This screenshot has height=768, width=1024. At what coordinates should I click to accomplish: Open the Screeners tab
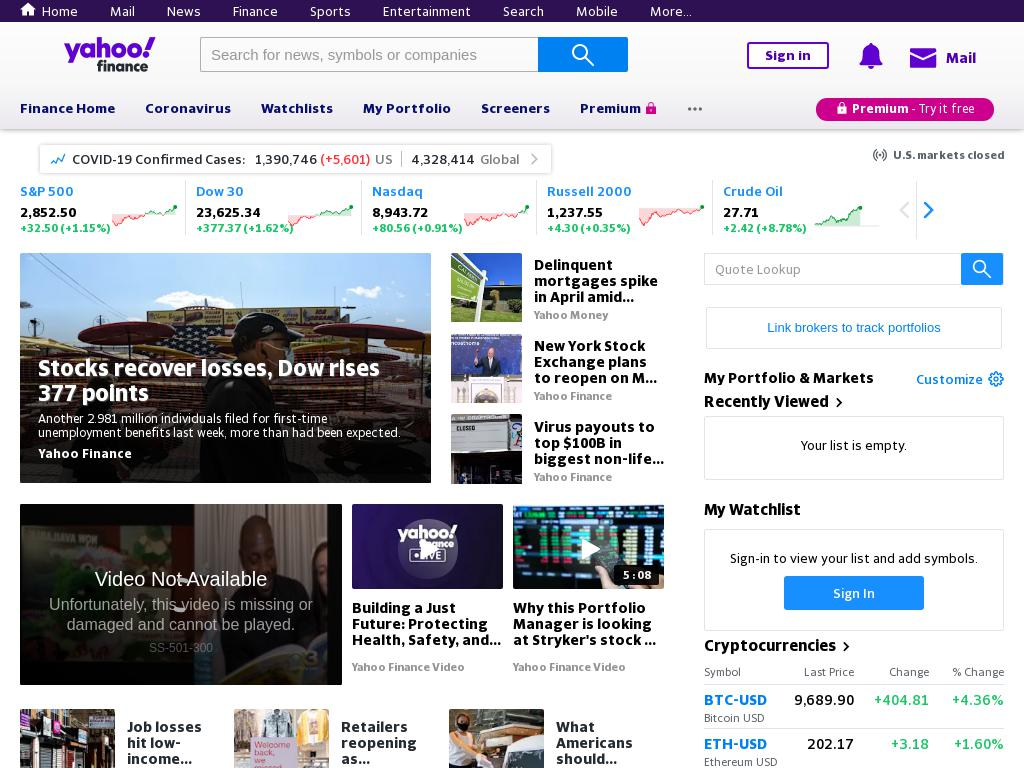click(515, 108)
